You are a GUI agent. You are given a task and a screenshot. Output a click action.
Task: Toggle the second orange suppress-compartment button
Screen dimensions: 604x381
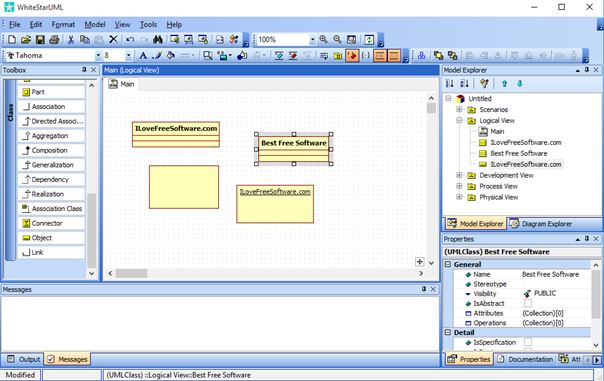pyautogui.click(x=394, y=55)
